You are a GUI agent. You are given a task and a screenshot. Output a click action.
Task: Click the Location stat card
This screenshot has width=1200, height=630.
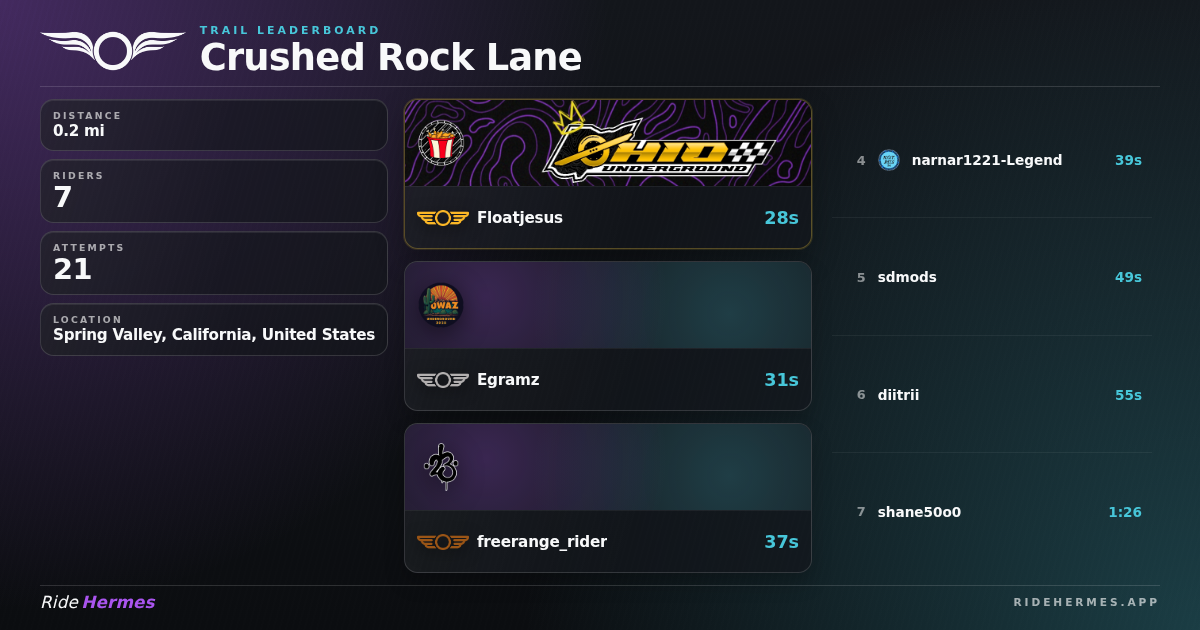click(x=214, y=330)
